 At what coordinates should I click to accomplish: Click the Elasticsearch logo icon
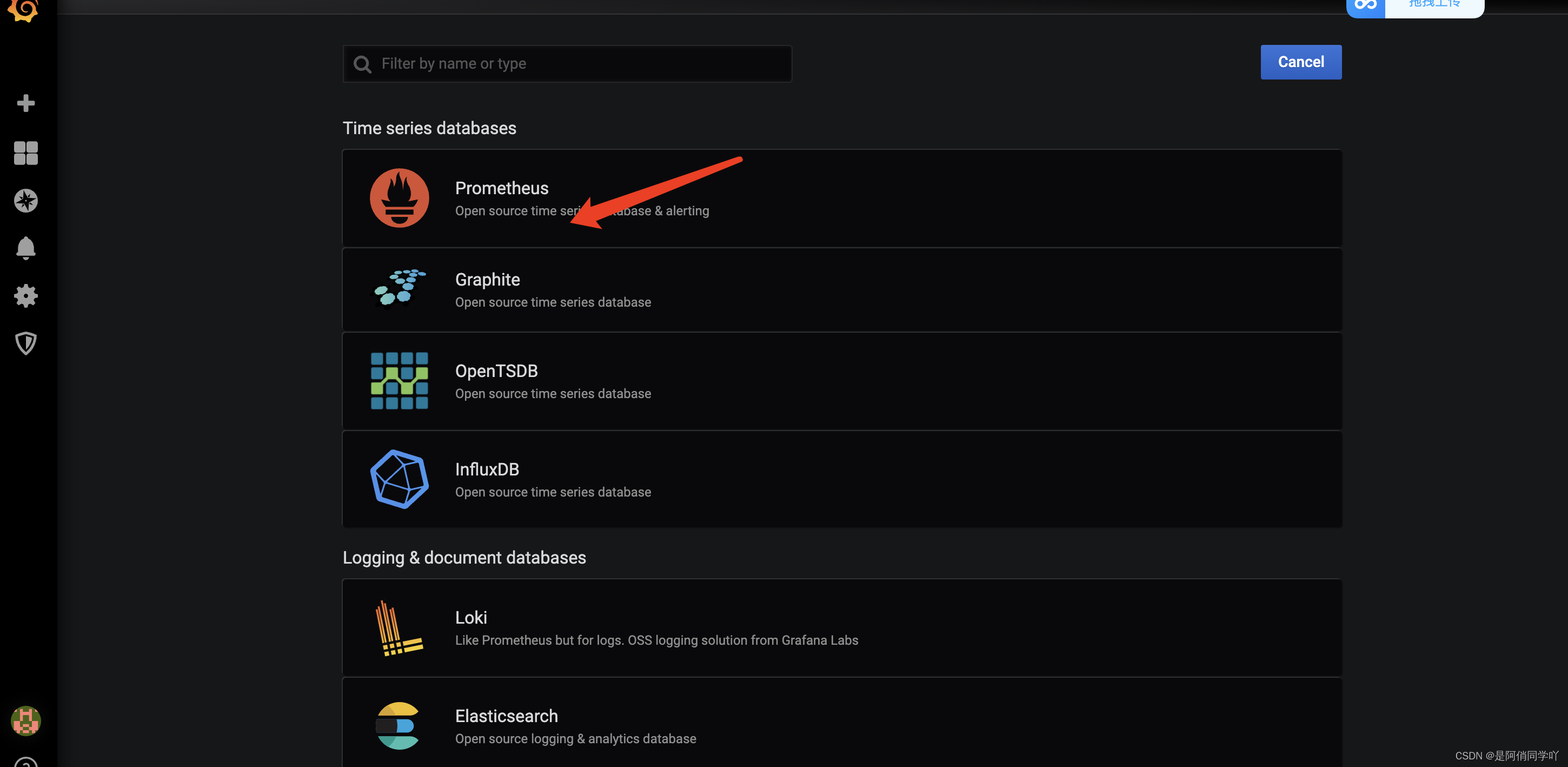point(398,725)
